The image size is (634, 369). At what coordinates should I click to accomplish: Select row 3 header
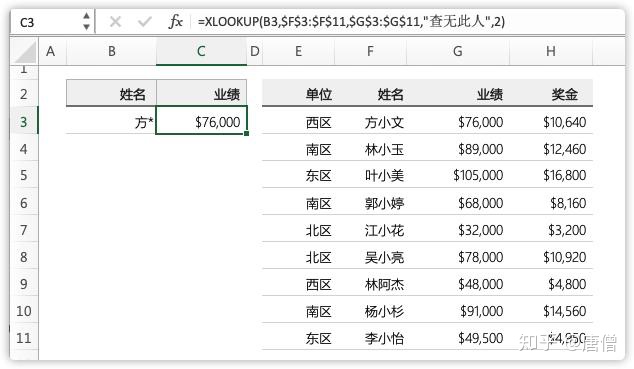(24, 121)
